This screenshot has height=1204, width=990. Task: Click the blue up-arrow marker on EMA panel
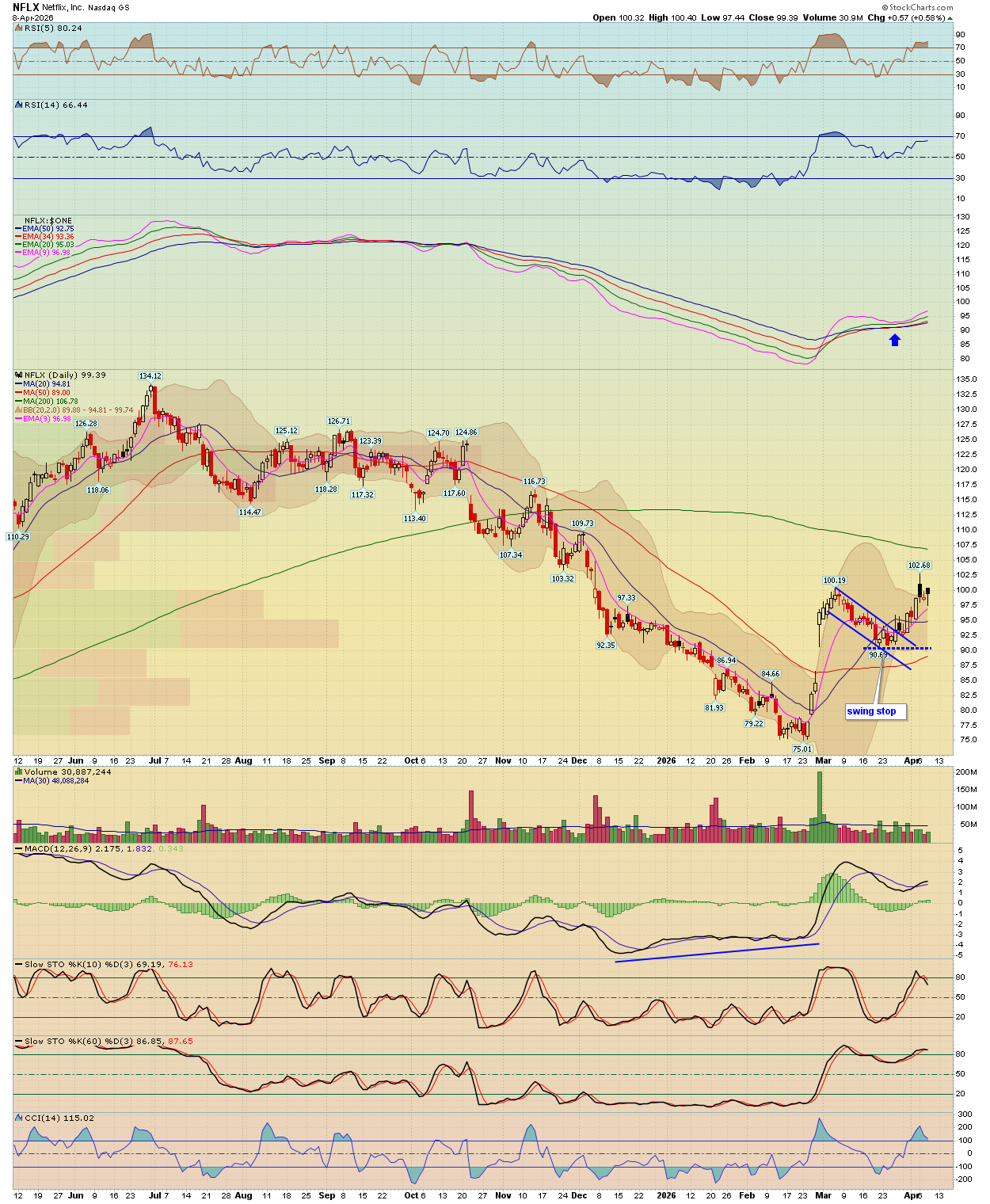[895, 340]
